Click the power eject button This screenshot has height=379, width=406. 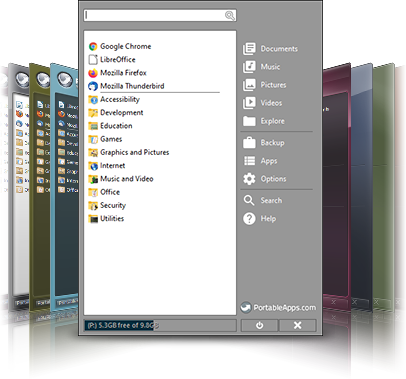point(259,325)
